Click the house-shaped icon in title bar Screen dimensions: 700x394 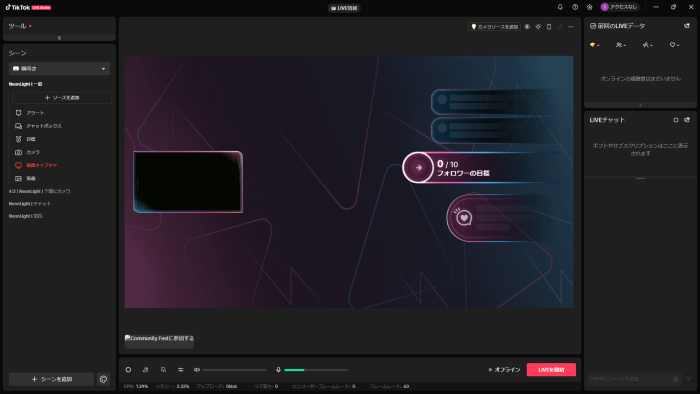(x=590, y=7)
